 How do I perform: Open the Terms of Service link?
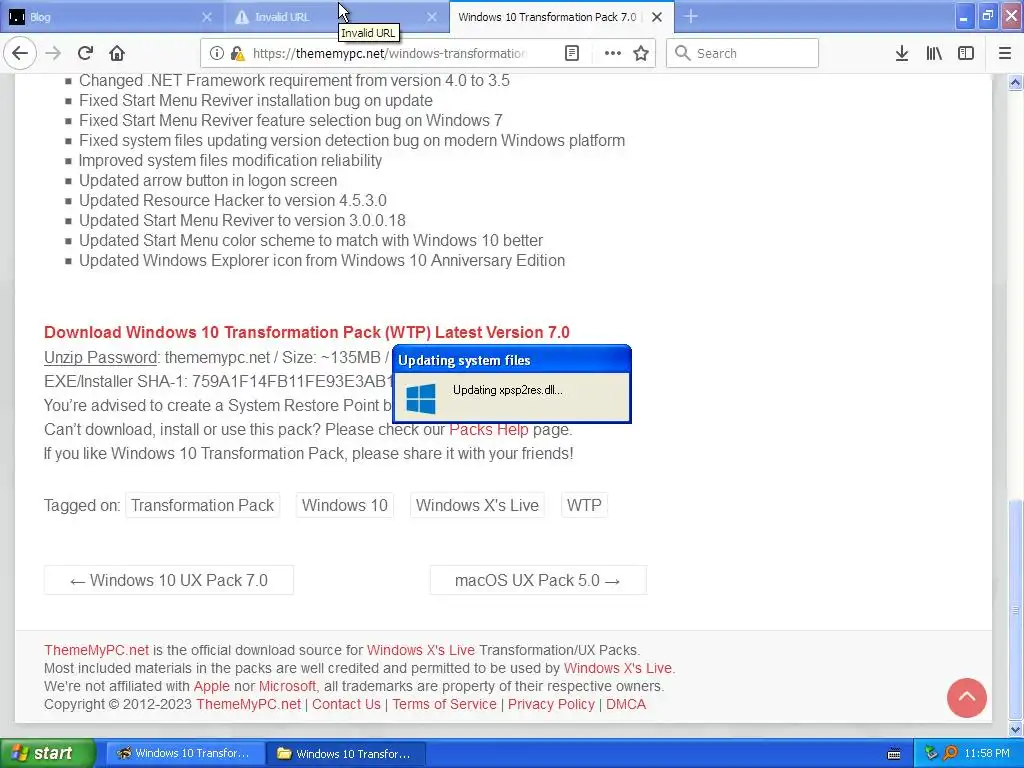[444, 705]
